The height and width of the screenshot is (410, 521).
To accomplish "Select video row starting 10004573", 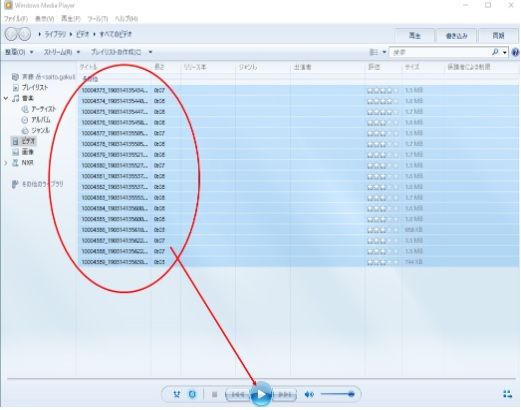I will 298,90.
